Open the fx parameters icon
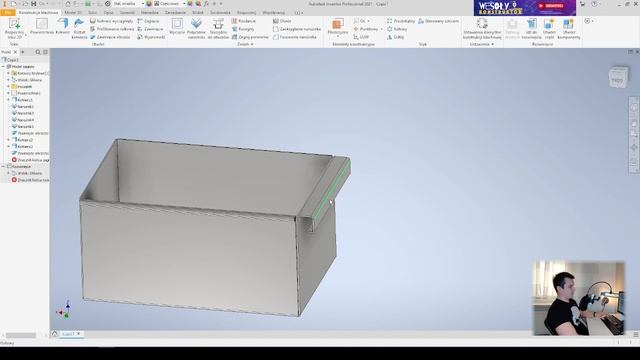The image size is (640, 360). click(x=206, y=4)
